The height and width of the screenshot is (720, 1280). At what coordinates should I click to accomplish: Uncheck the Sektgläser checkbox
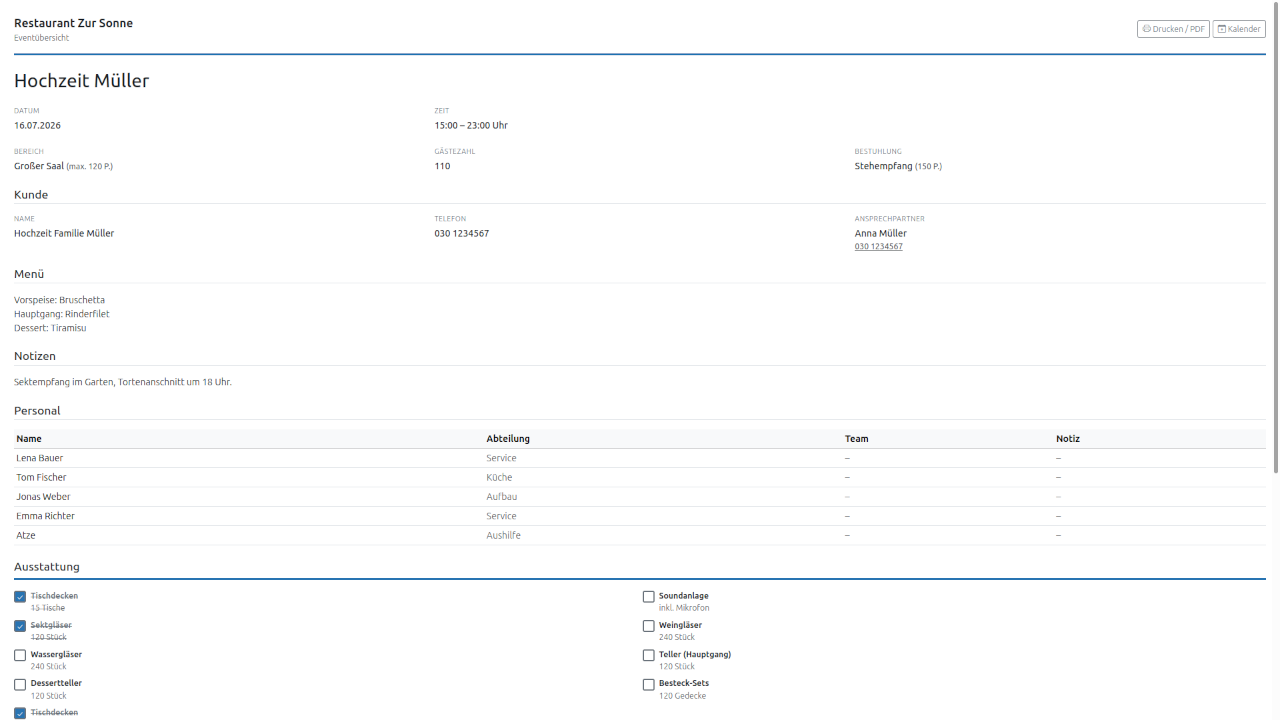[20, 626]
